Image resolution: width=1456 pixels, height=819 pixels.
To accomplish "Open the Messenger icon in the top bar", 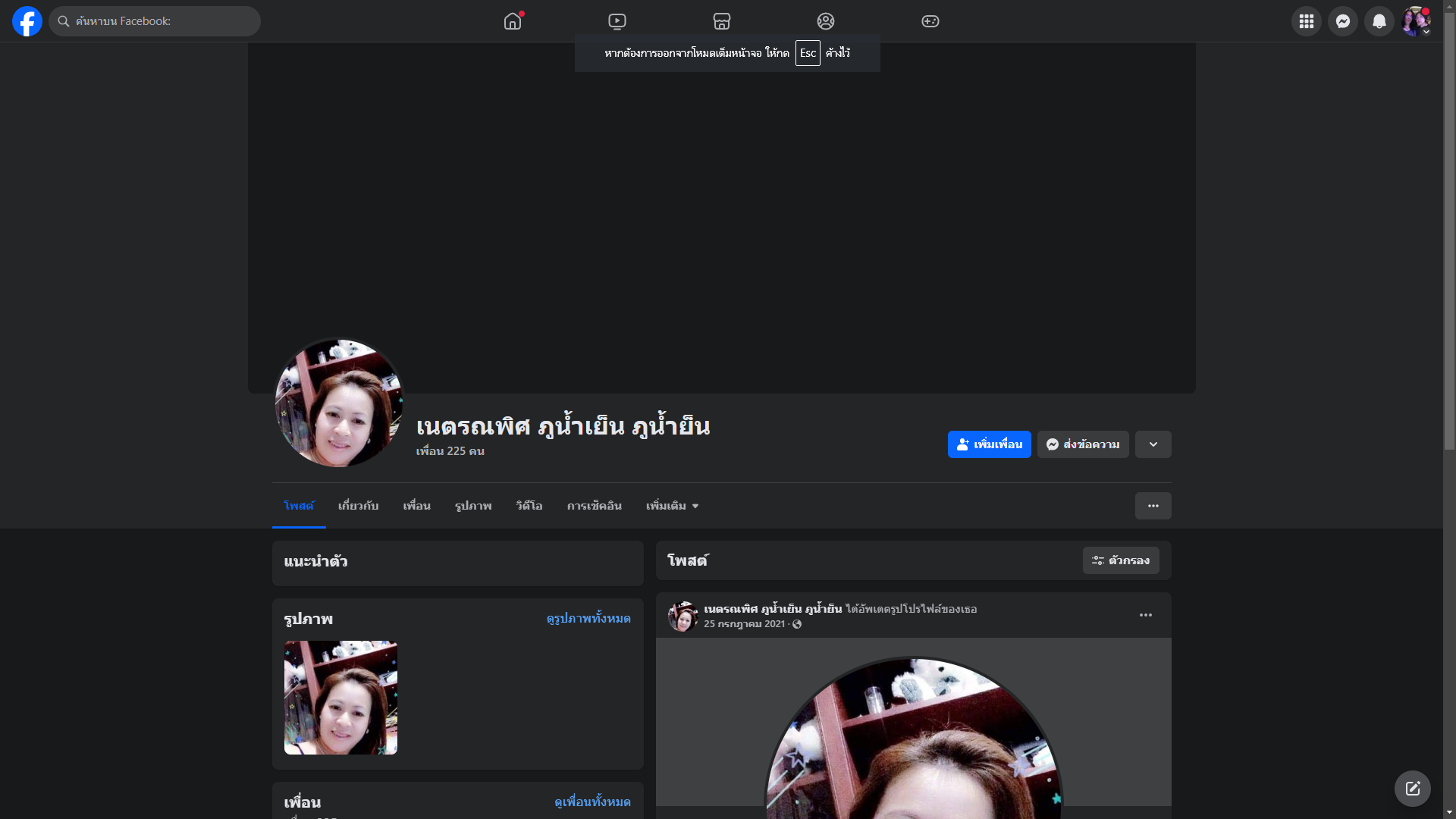I will pyautogui.click(x=1343, y=21).
